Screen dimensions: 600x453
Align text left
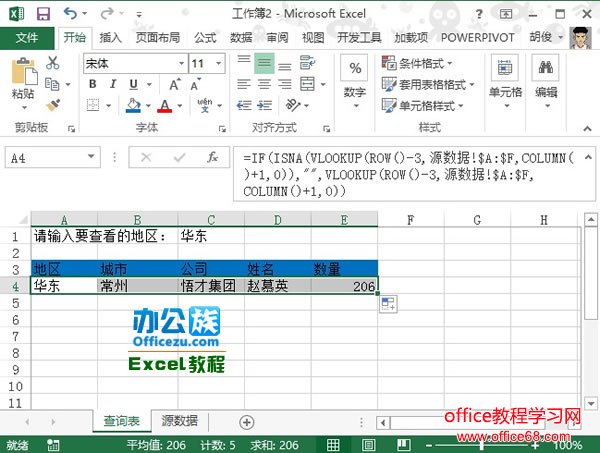pyautogui.click(x=244, y=84)
